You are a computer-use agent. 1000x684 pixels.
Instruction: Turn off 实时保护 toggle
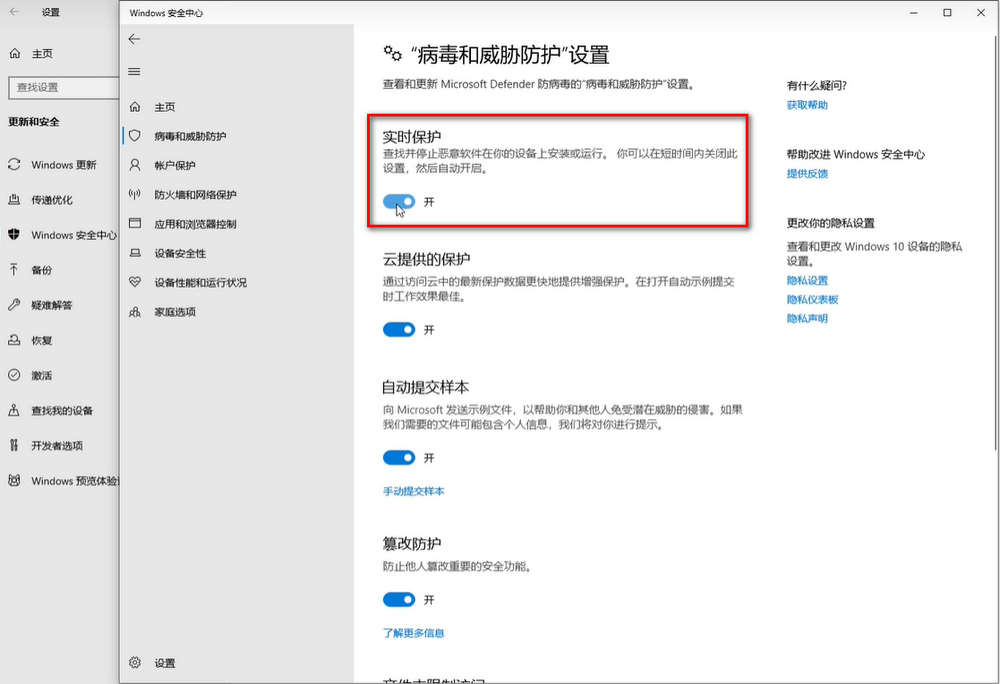[x=399, y=201]
